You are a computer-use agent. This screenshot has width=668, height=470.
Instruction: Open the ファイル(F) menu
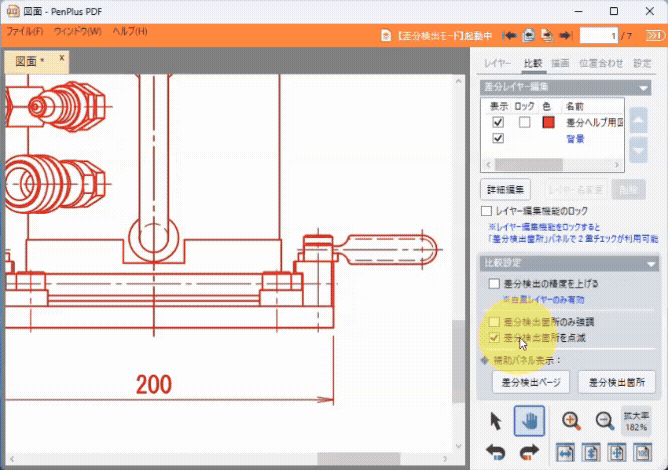(x=24, y=31)
